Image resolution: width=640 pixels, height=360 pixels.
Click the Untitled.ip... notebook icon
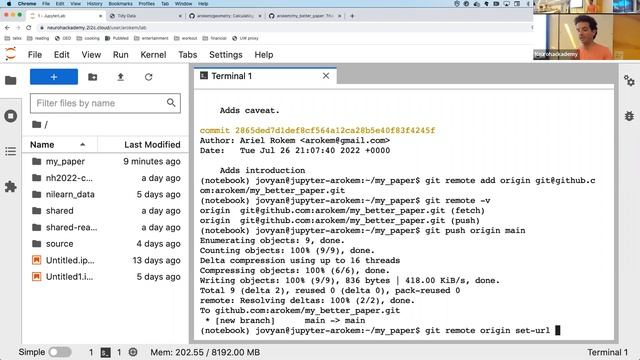click(37, 260)
